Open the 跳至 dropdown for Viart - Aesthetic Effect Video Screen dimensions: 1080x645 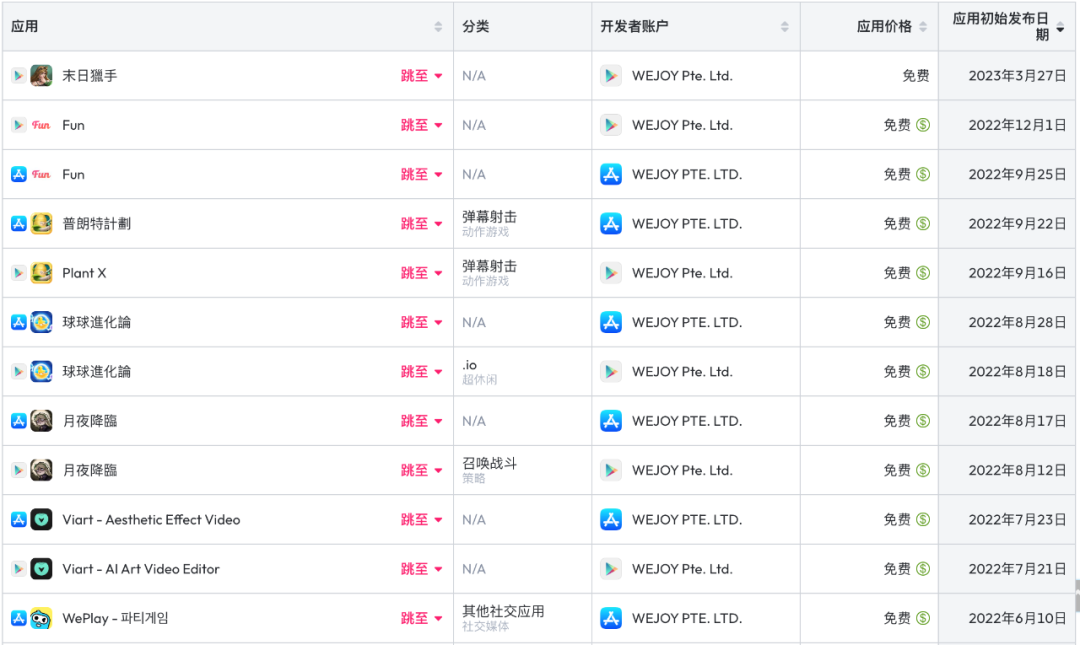(x=422, y=520)
